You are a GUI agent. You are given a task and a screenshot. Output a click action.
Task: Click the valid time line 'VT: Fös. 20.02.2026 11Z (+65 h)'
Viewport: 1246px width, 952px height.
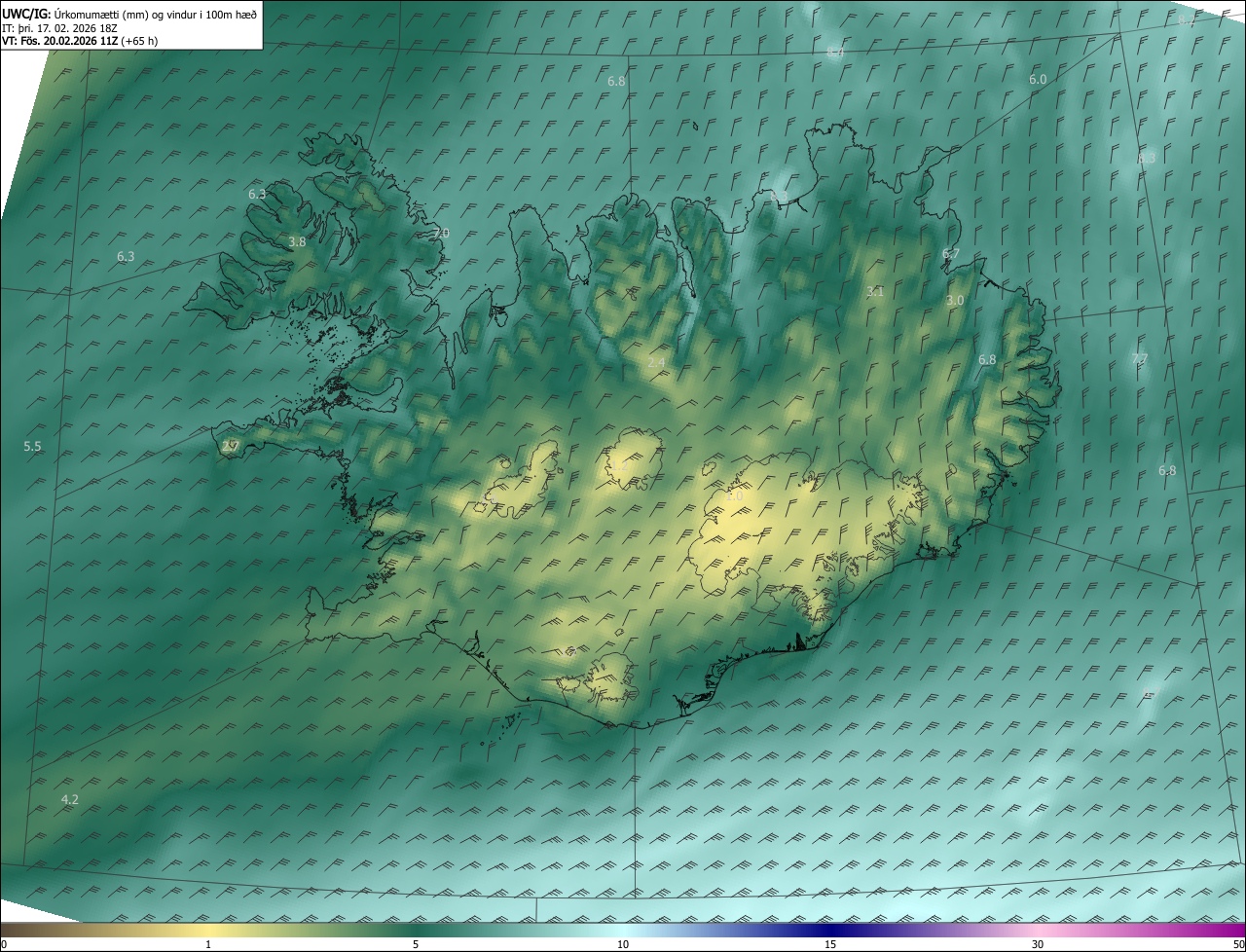(80, 41)
